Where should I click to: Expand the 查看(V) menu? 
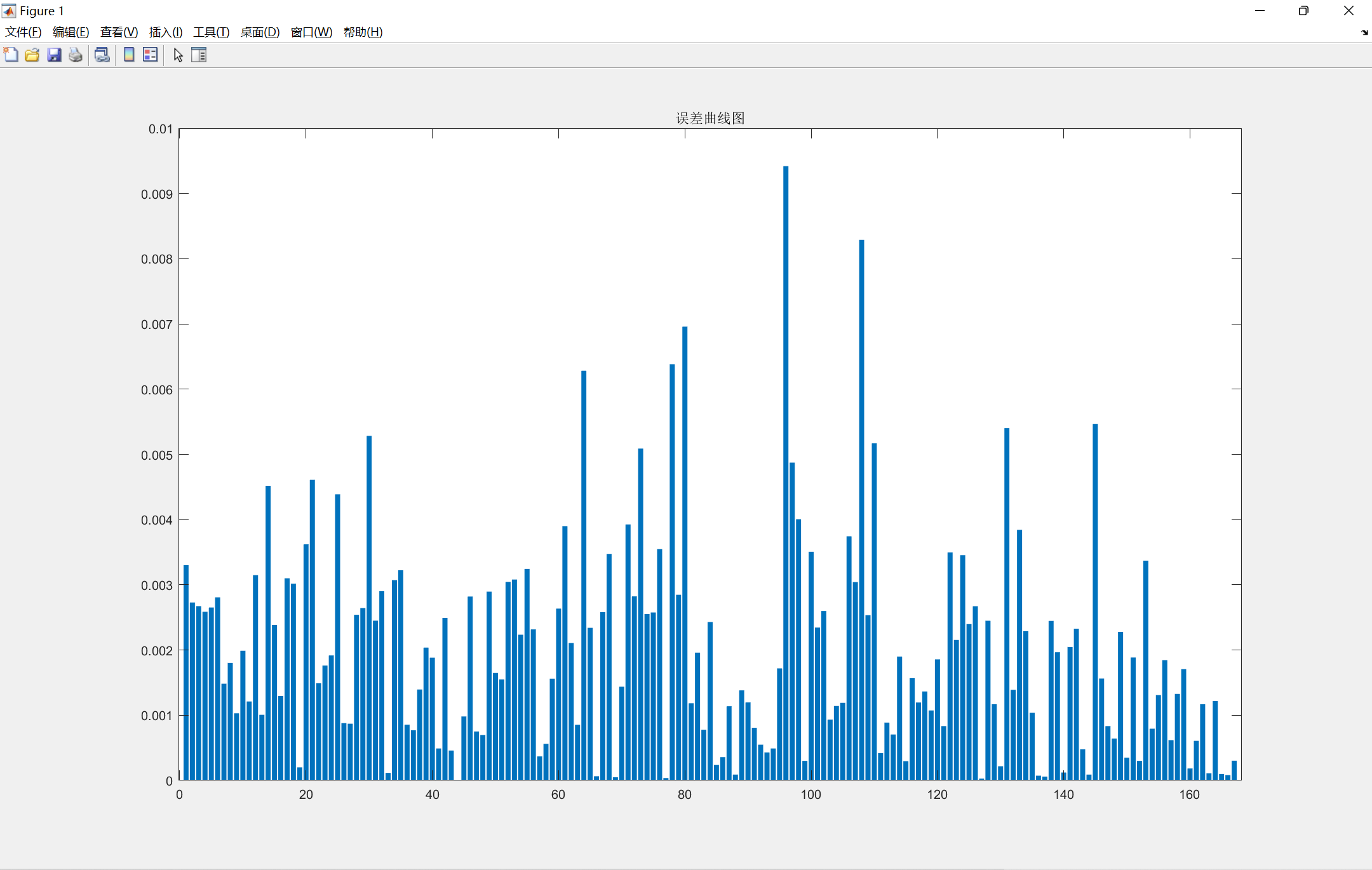pos(119,32)
